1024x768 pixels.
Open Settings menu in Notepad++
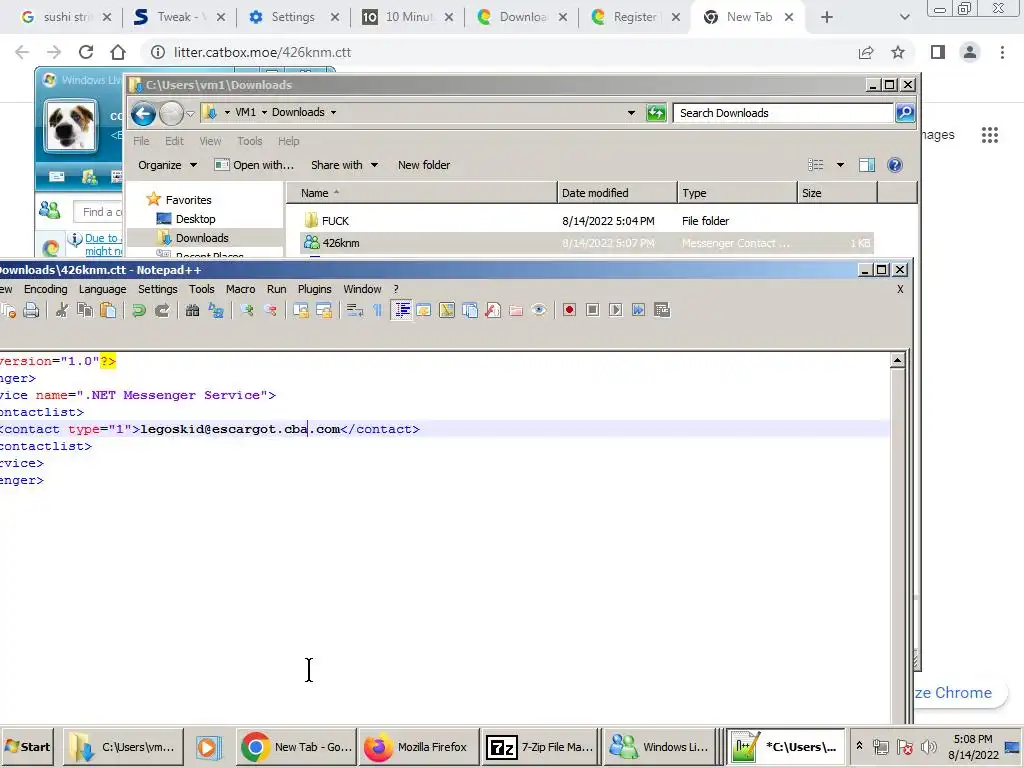[x=157, y=289]
